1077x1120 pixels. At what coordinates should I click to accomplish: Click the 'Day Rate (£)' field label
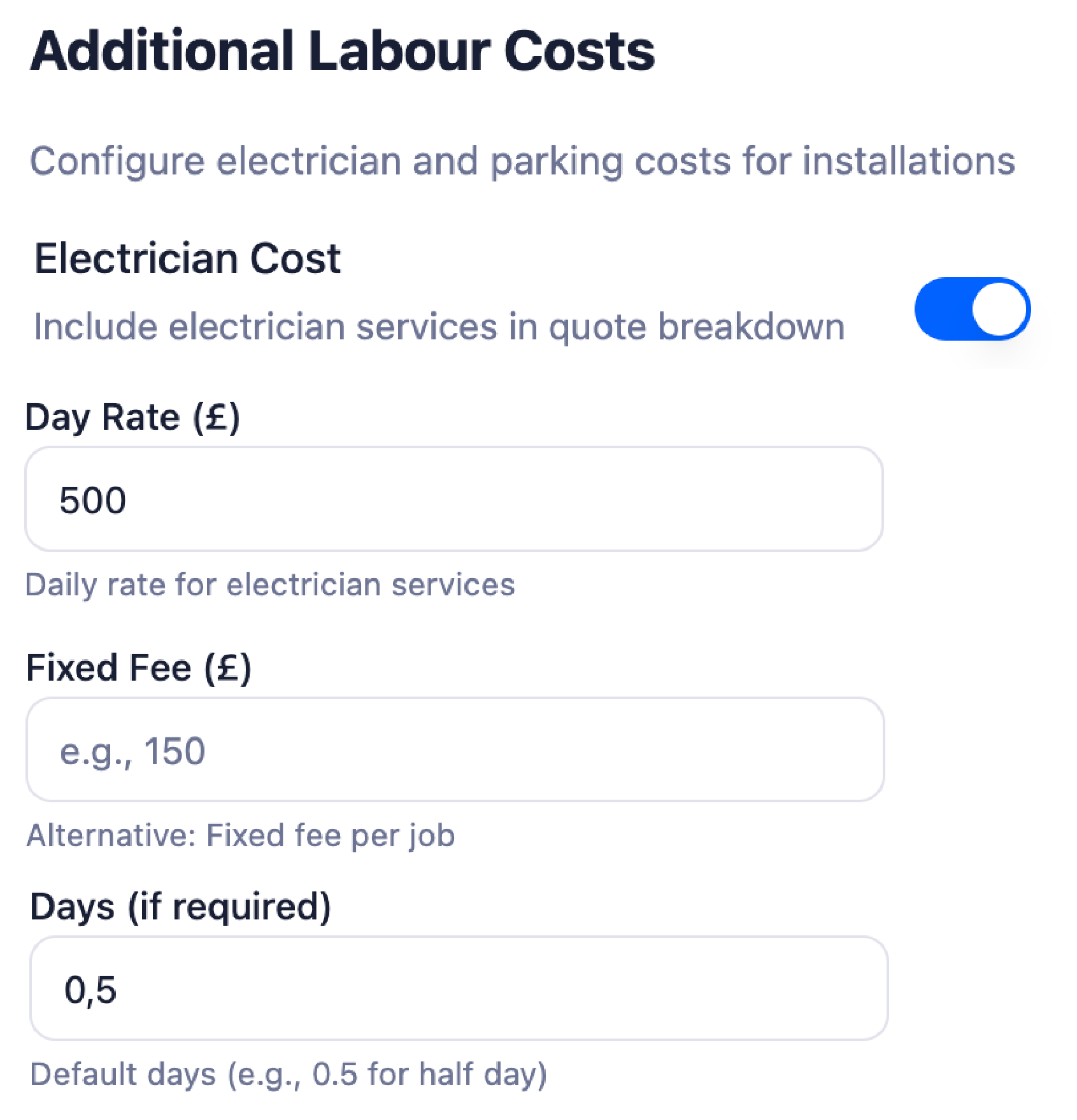(132, 418)
